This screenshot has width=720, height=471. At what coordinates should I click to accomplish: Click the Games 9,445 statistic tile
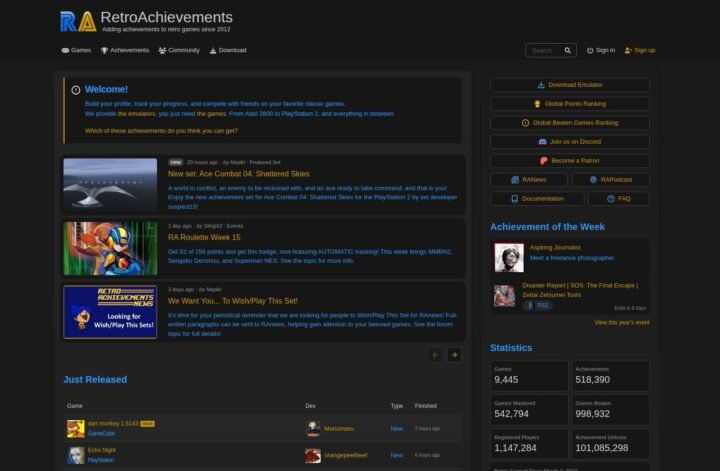pyautogui.click(x=529, y=376)
